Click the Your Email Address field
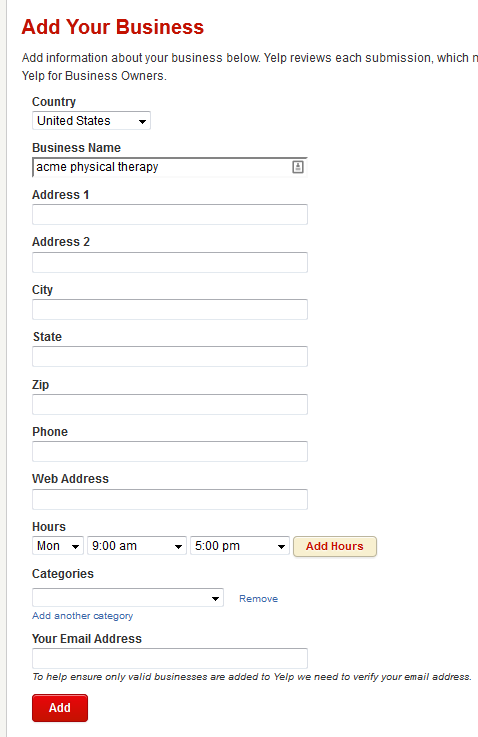The height and width of the screenshot is (737, 478). coord(170,658)
